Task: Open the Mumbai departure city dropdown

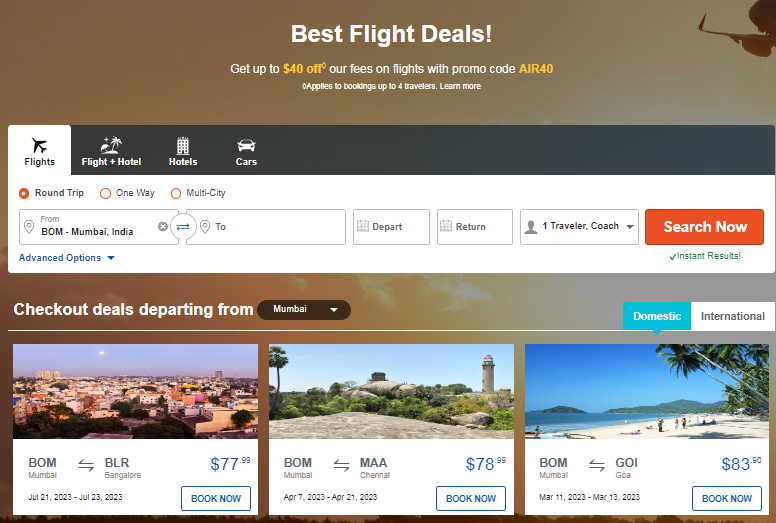Action: [x=304, y=310]
